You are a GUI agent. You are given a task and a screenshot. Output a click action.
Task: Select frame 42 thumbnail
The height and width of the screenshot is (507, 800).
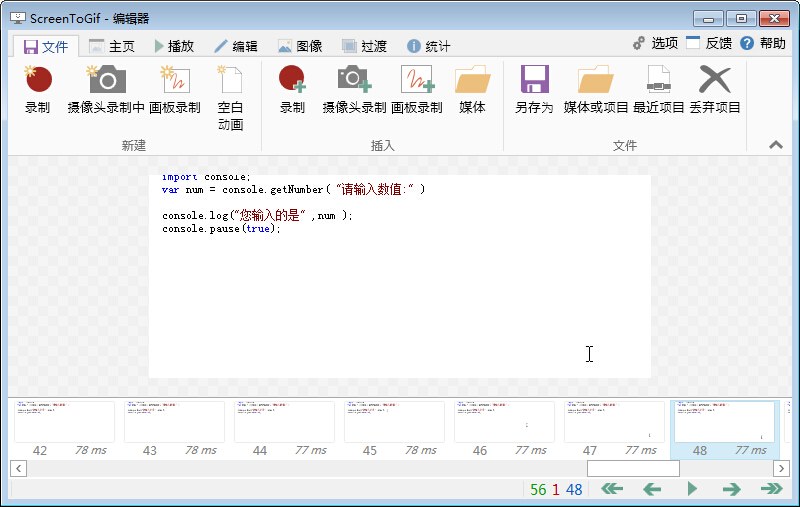64,429
